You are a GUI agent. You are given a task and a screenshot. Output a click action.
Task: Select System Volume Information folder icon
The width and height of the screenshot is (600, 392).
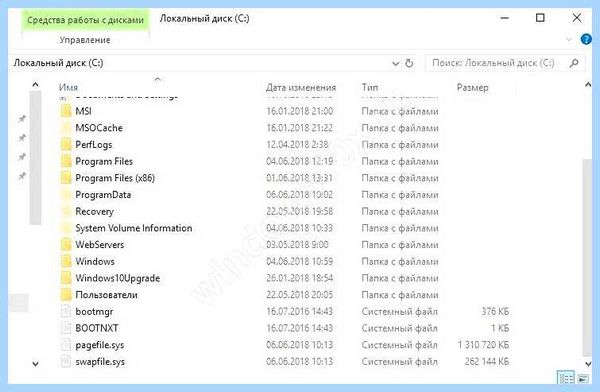(66, 228)
